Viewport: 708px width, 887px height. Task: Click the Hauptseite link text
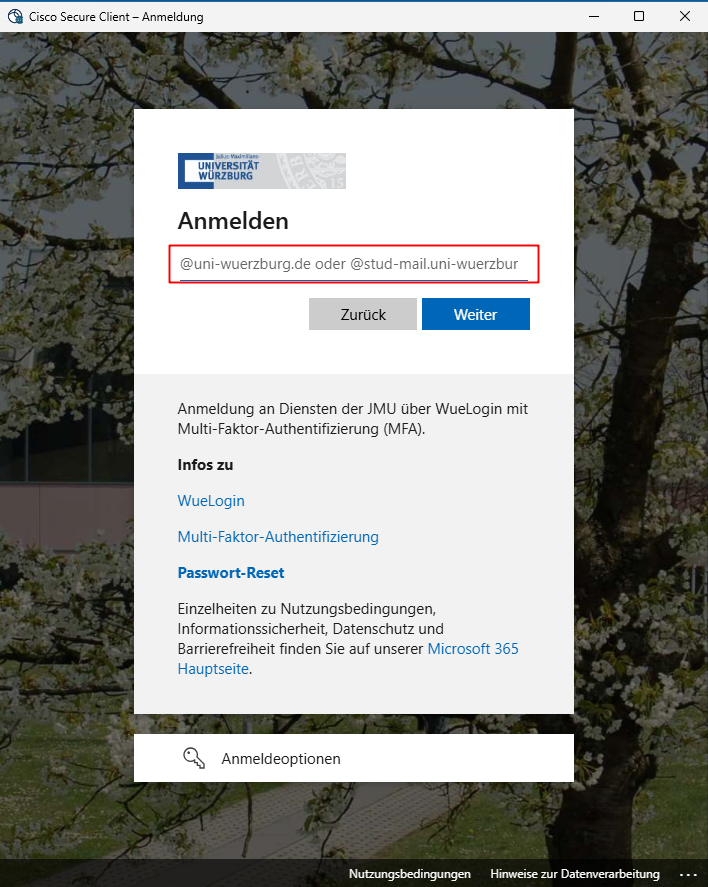coord(213,669)
